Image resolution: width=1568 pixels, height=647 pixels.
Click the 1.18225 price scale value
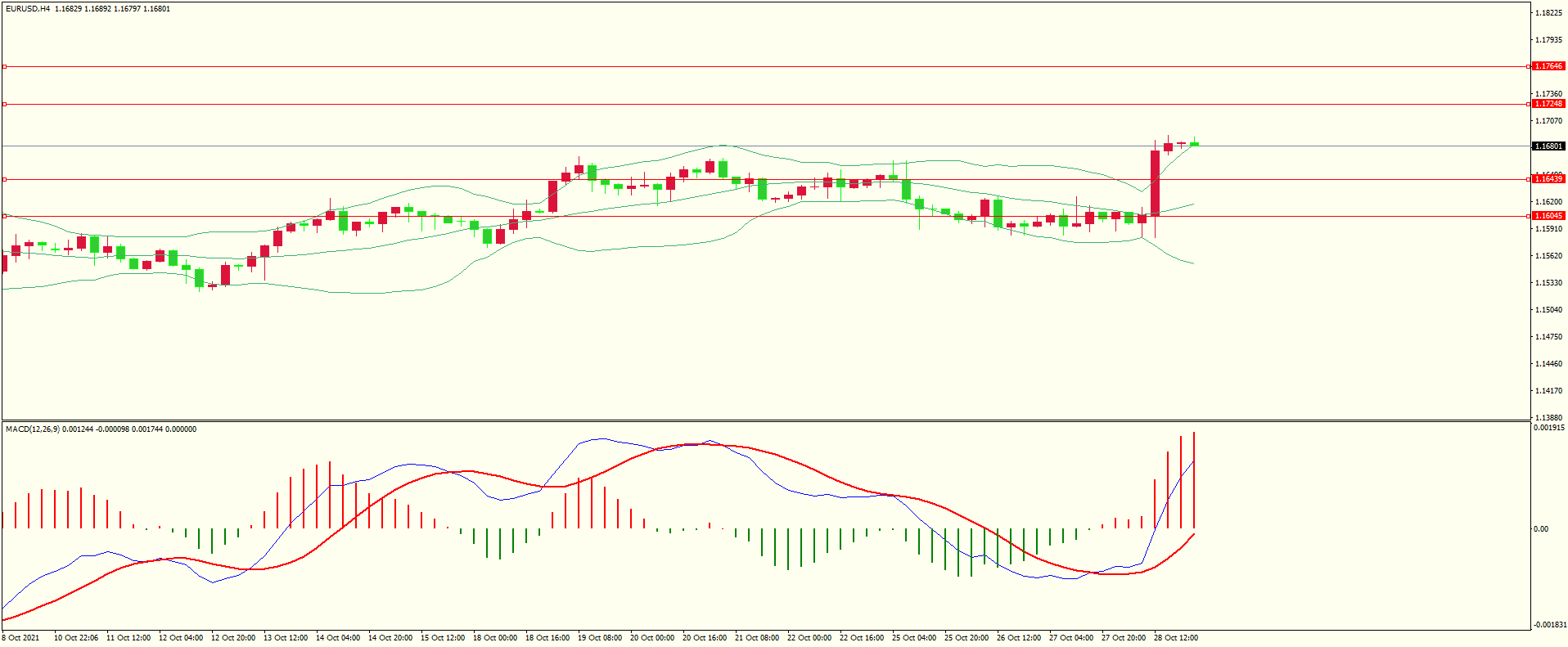(x=1549, y=13)
